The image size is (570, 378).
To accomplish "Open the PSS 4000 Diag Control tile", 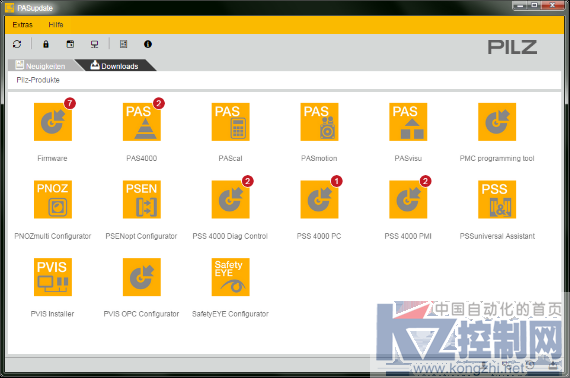I will click(230, 199).
